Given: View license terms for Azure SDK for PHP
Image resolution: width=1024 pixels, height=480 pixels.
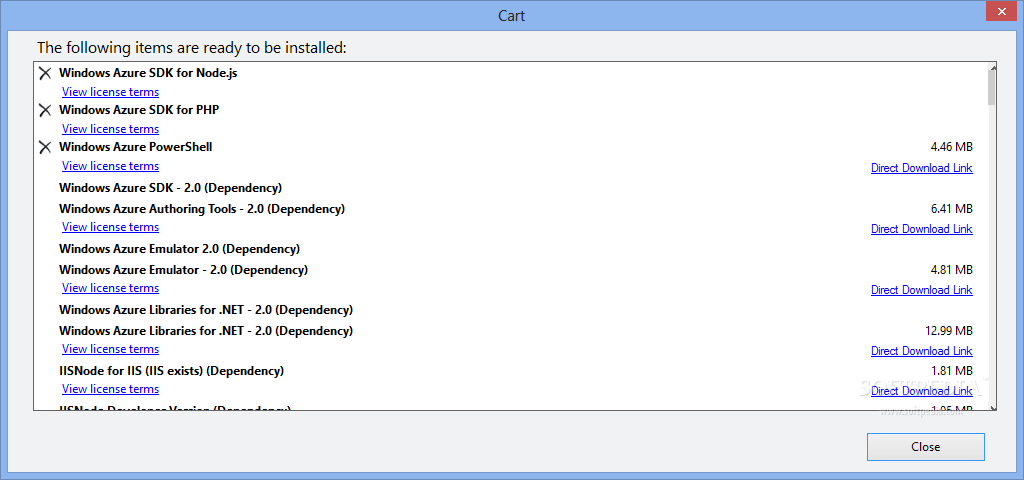Looking at the screenshot, I should click(110, 129).
